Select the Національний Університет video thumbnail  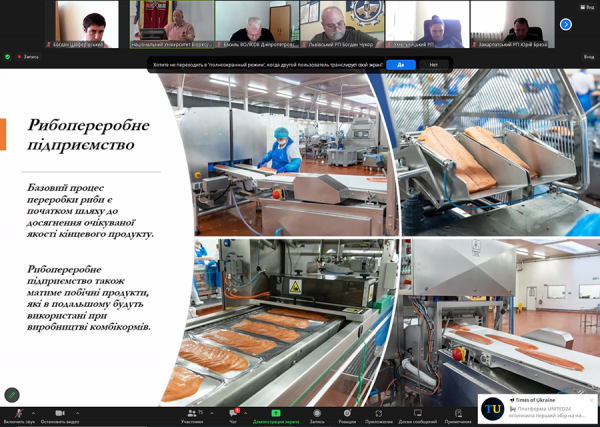click(172, 24)
